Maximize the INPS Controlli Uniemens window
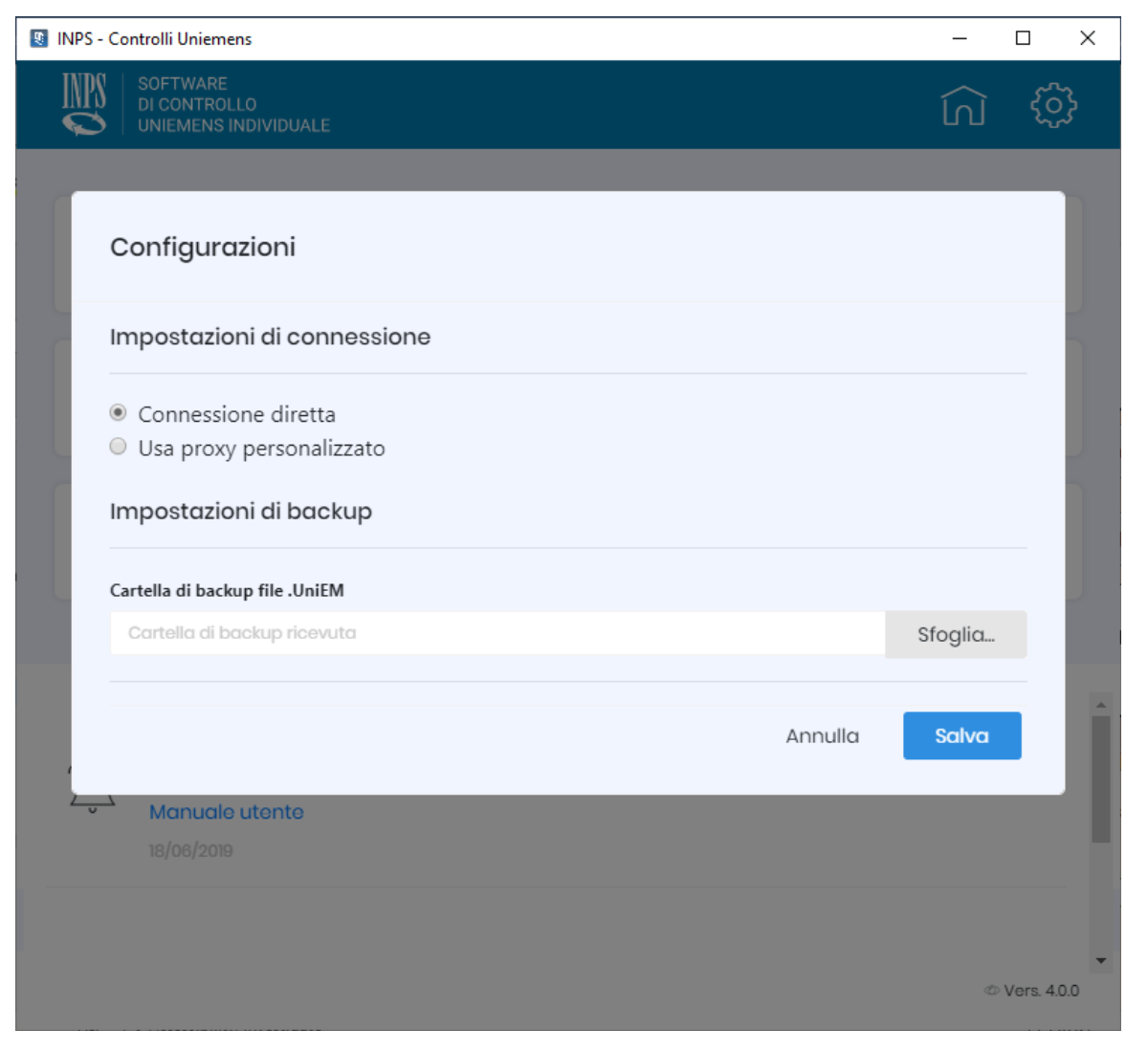The image size is (1148, 1052). pos(1023,38)
